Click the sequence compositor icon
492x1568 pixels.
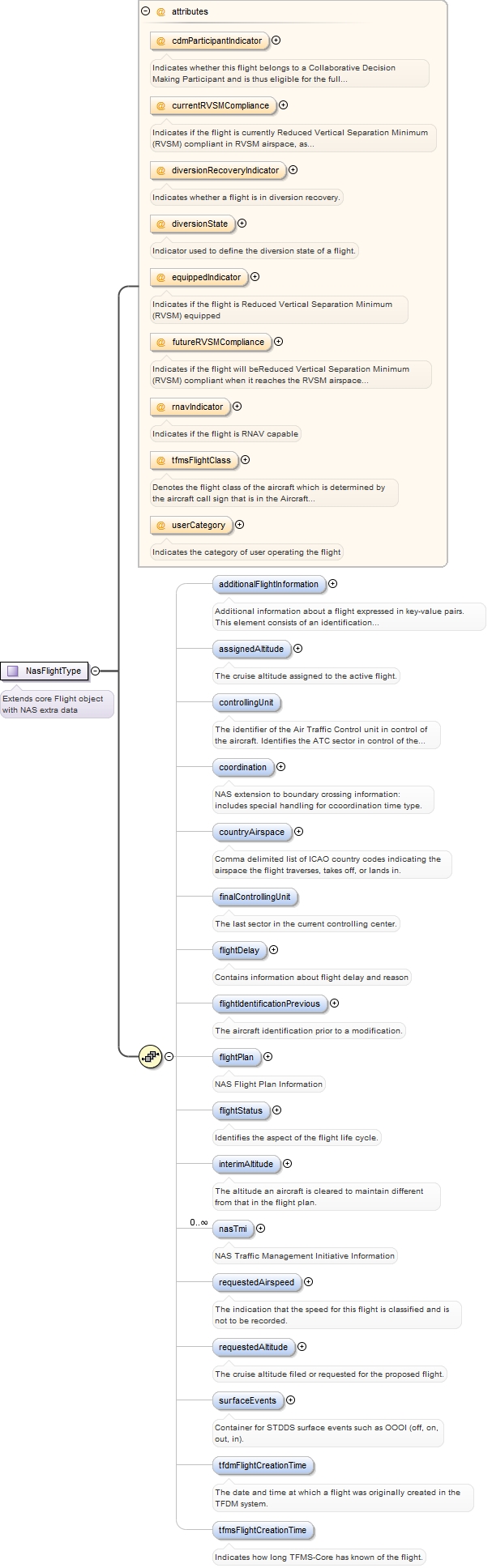click(150, 1056)
